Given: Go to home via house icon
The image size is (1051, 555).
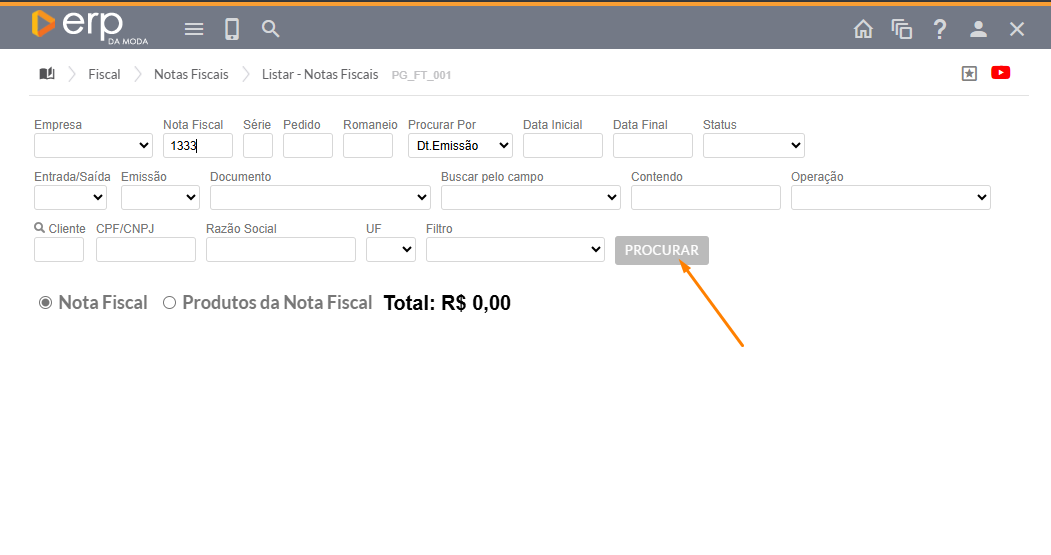Looking at the screenshot, I should point(863,29).
